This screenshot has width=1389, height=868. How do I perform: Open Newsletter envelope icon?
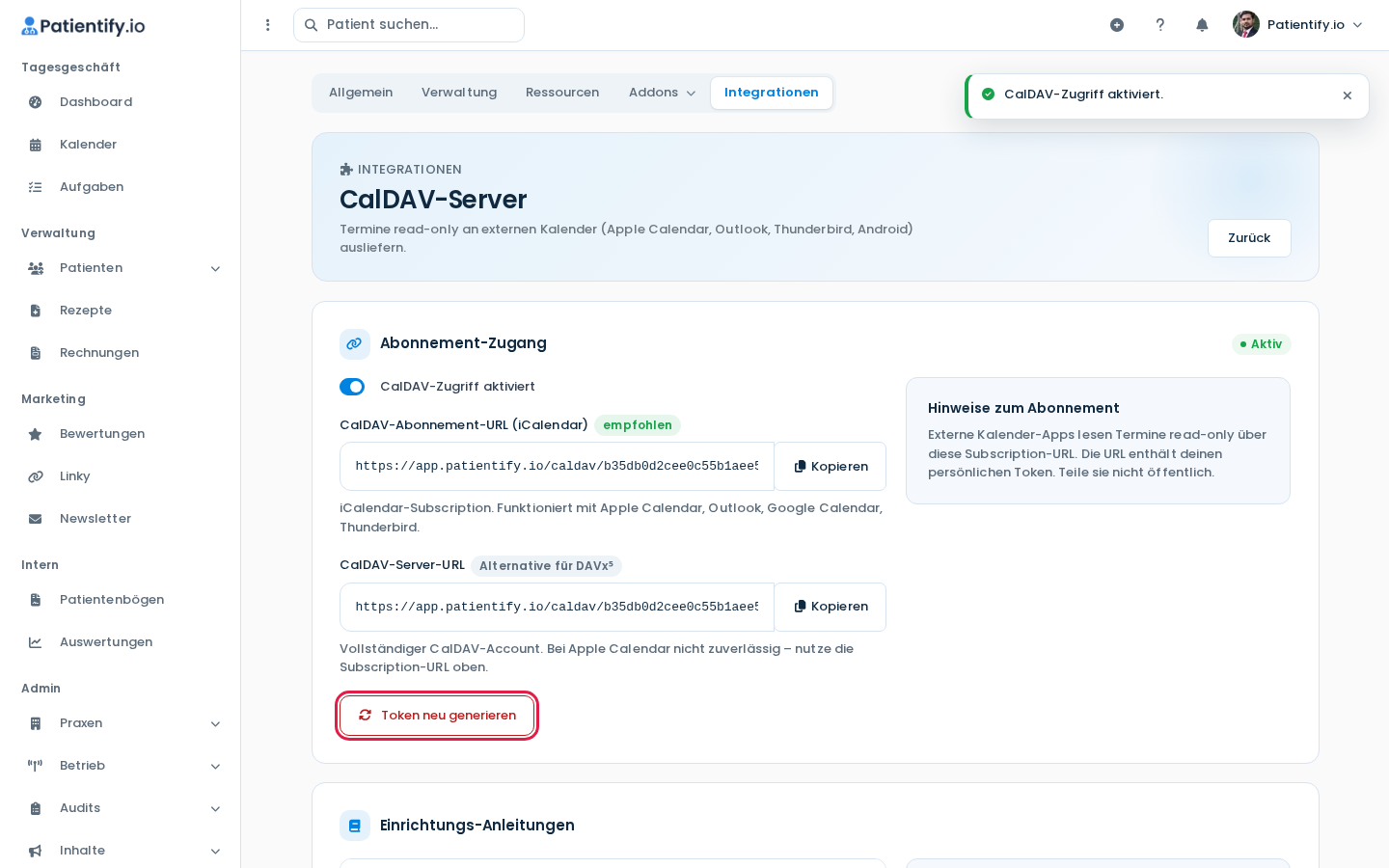[36, 519]
